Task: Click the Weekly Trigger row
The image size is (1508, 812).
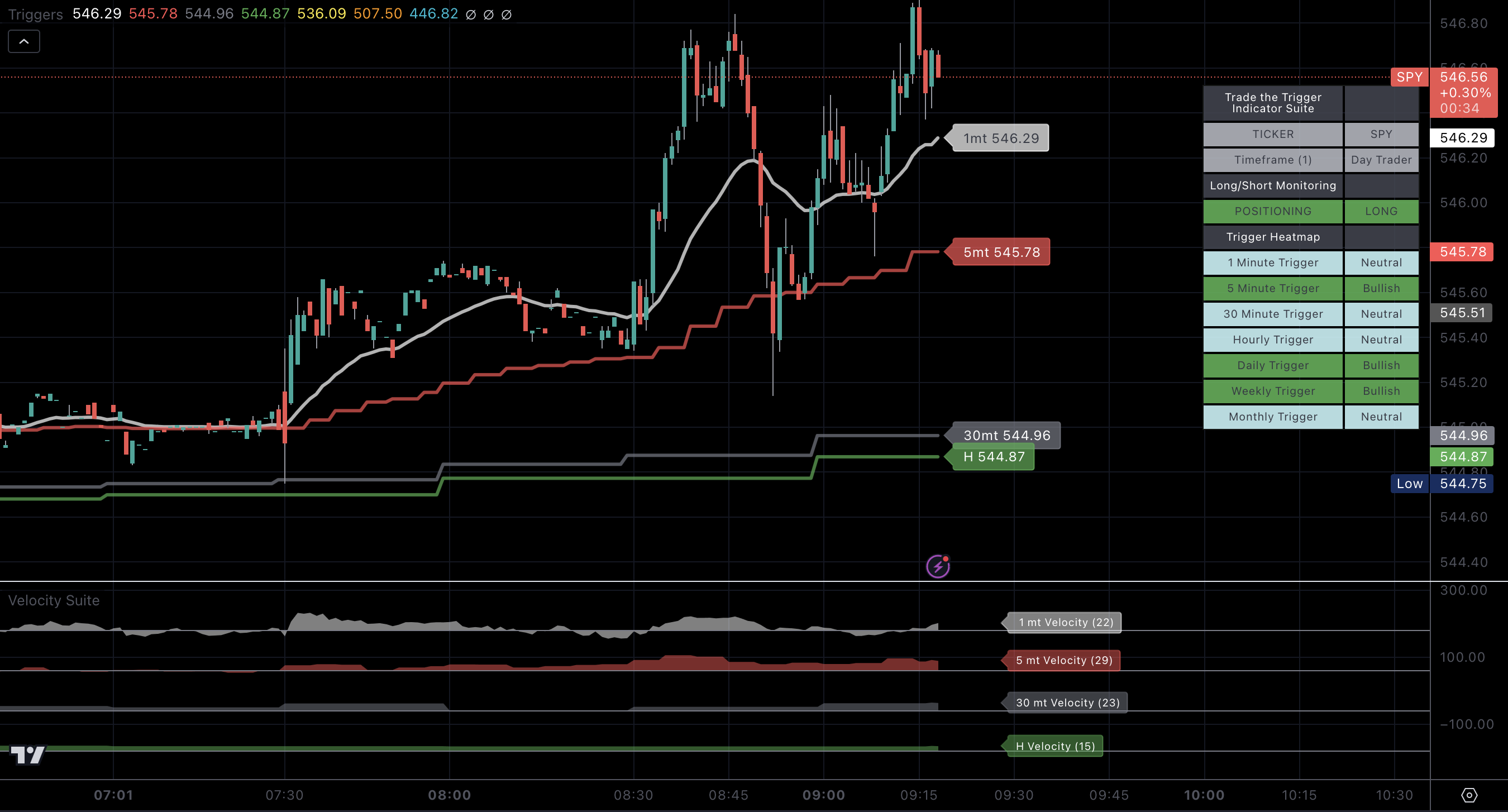Action: point(1311,391)
